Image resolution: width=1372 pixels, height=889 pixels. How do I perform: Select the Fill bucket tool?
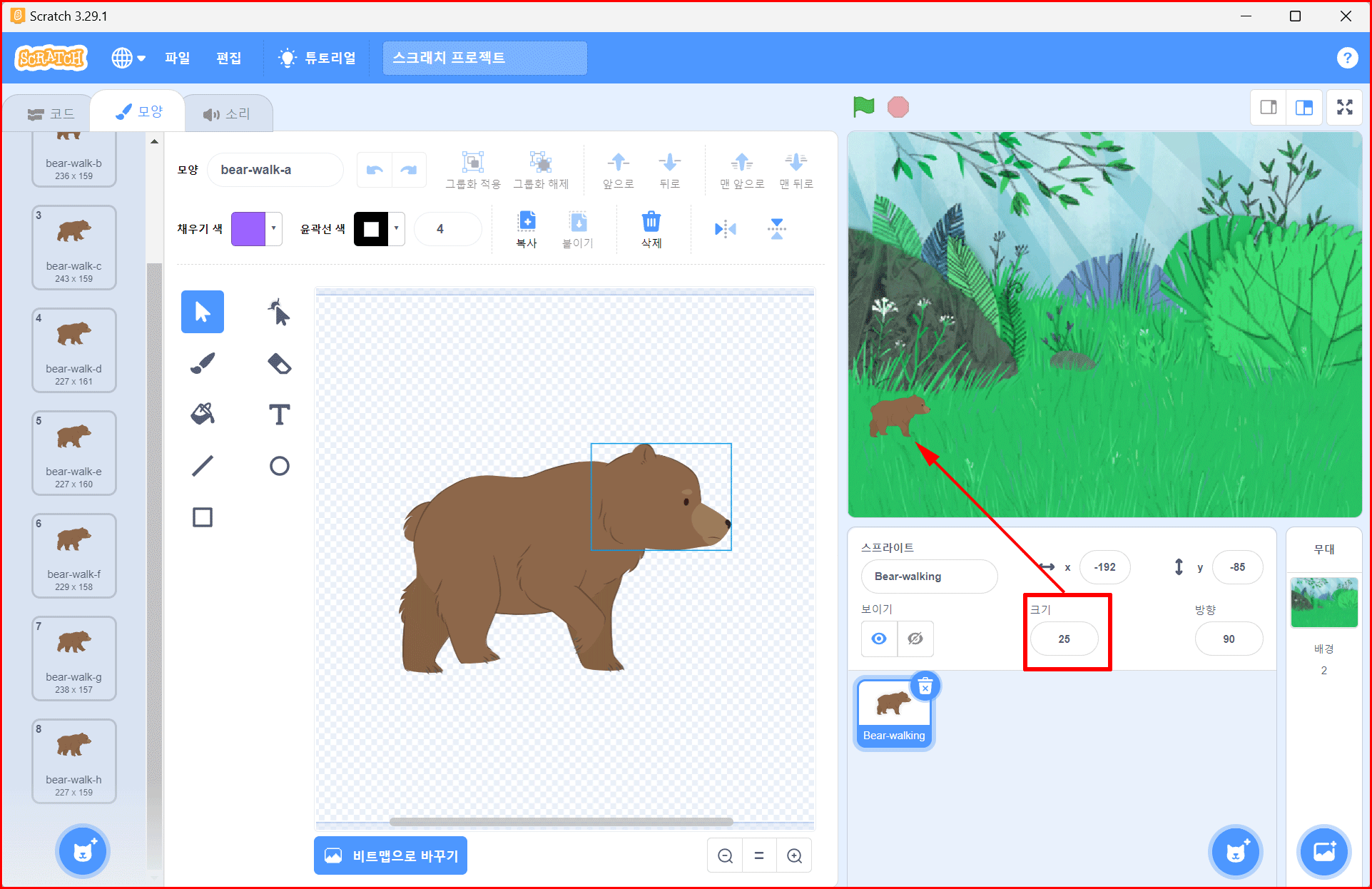pyautogui.click(x=203, y=415)
